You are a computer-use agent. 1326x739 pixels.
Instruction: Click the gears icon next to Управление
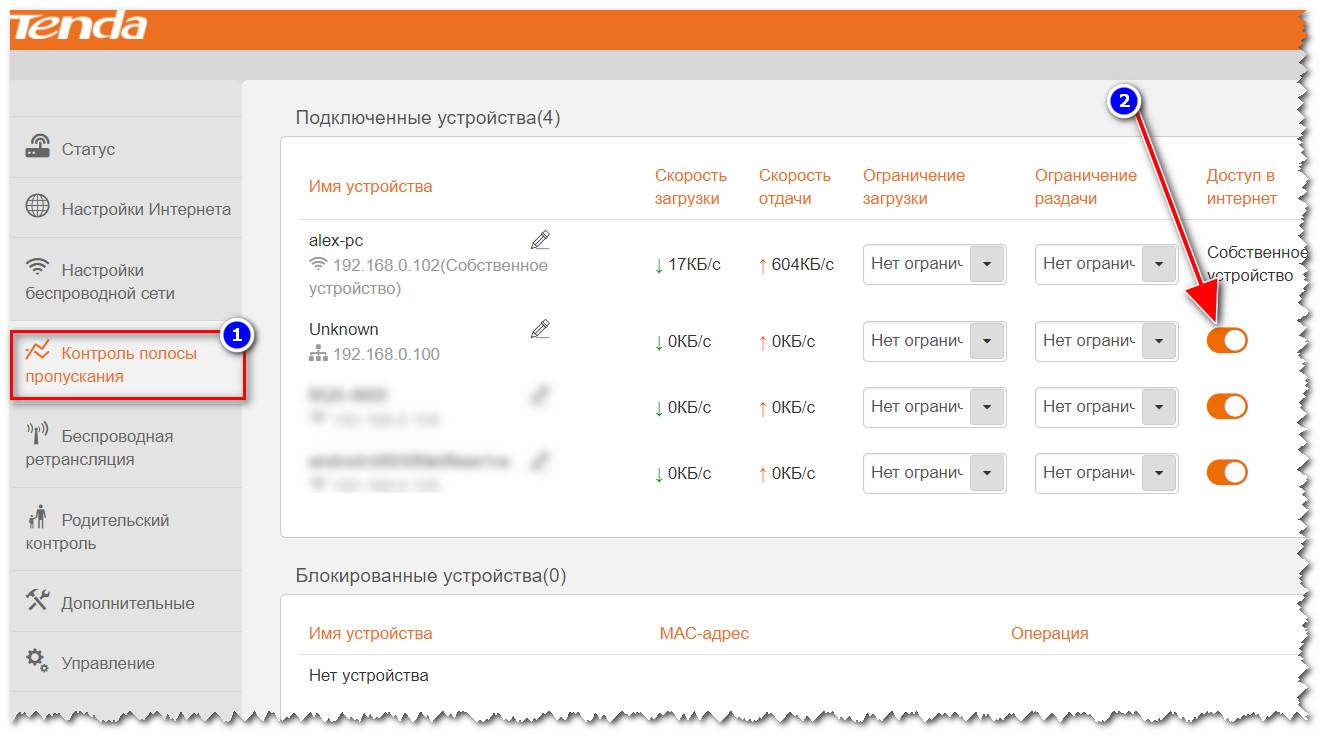coord(38,660)
